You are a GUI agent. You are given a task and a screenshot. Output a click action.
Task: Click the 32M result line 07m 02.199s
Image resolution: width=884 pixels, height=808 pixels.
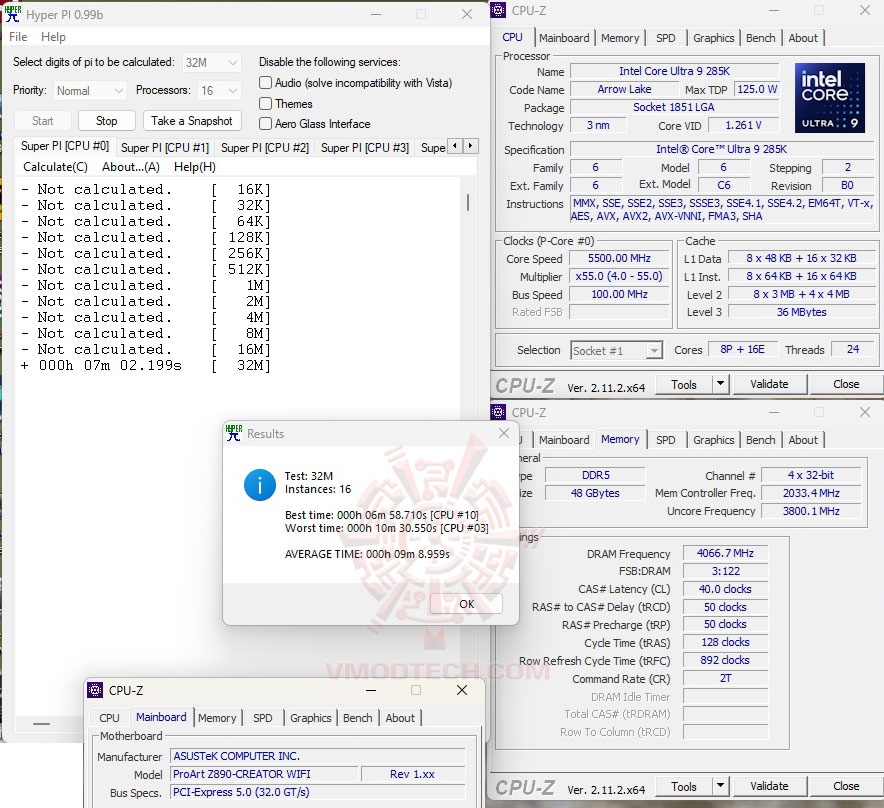146,365
